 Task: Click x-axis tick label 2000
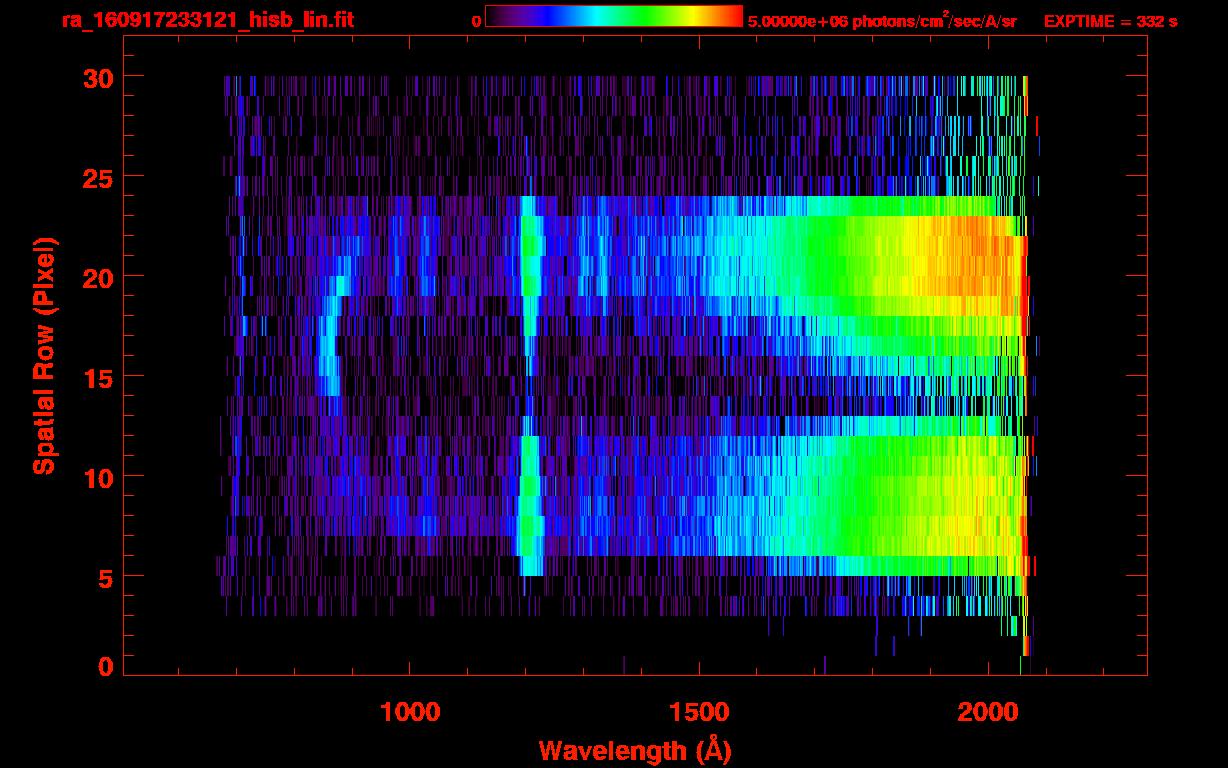(x=987, y=712)
